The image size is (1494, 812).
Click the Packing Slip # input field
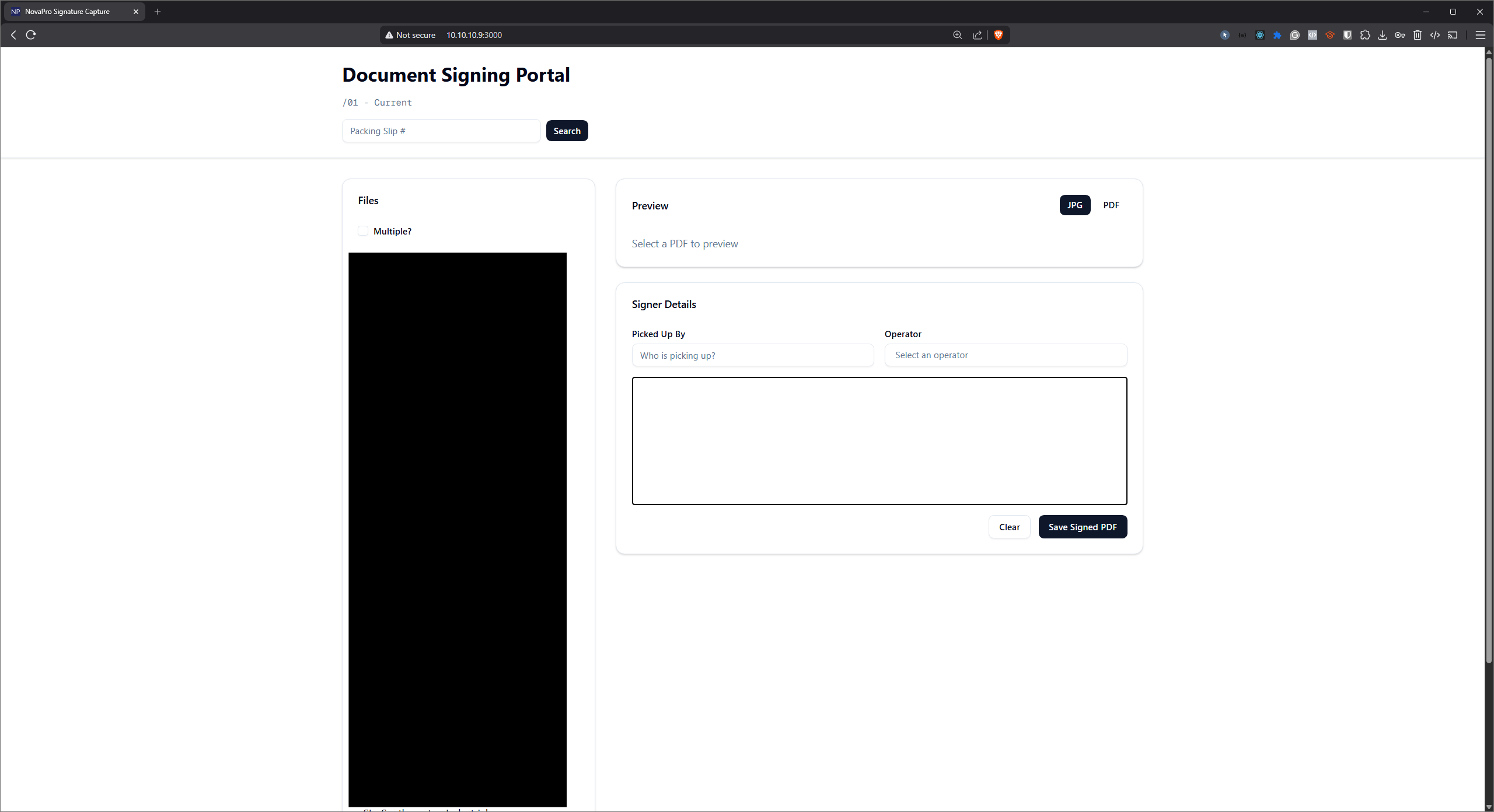441,131
